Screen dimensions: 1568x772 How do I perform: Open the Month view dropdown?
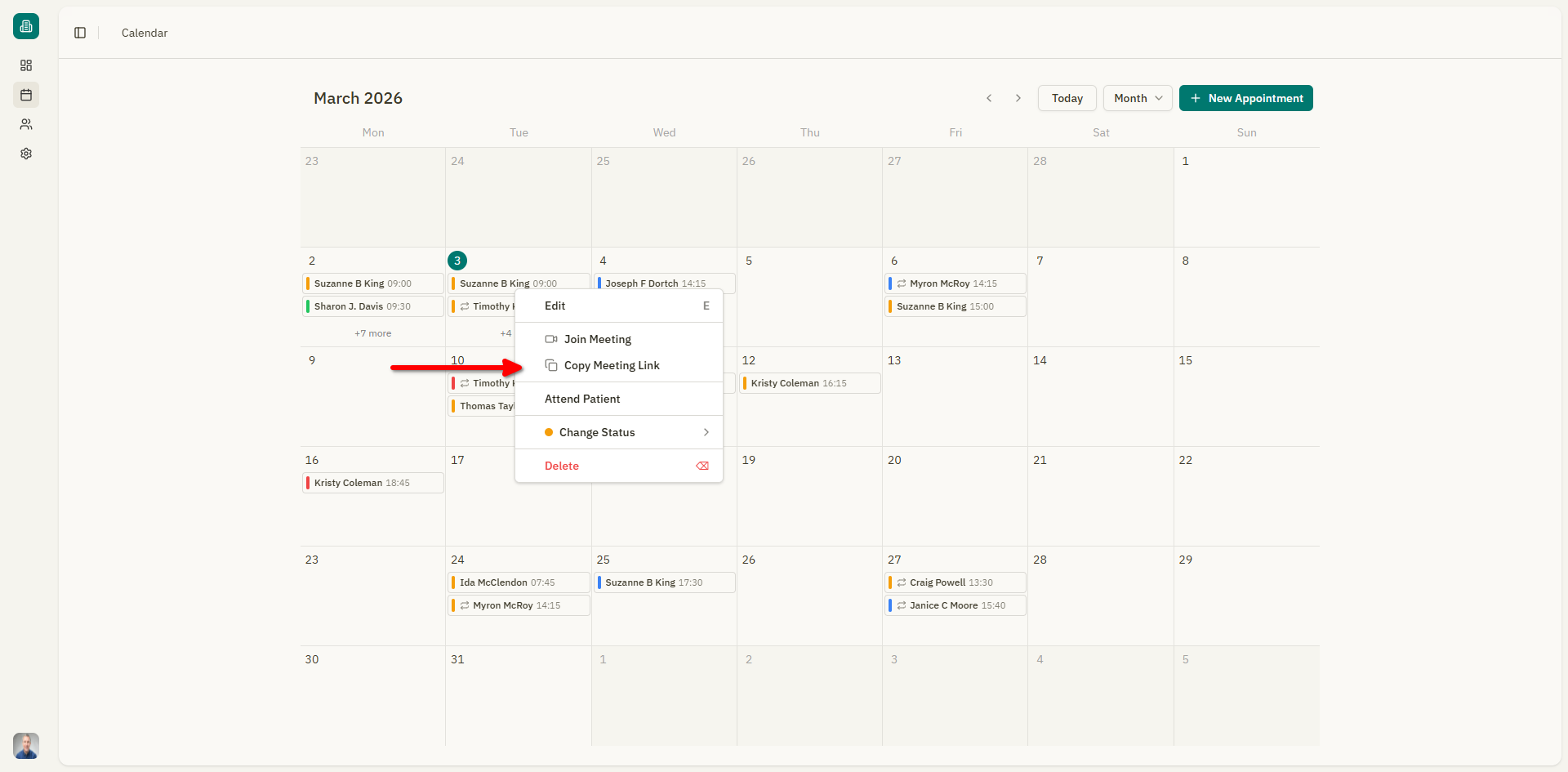tap(1137, 98)
